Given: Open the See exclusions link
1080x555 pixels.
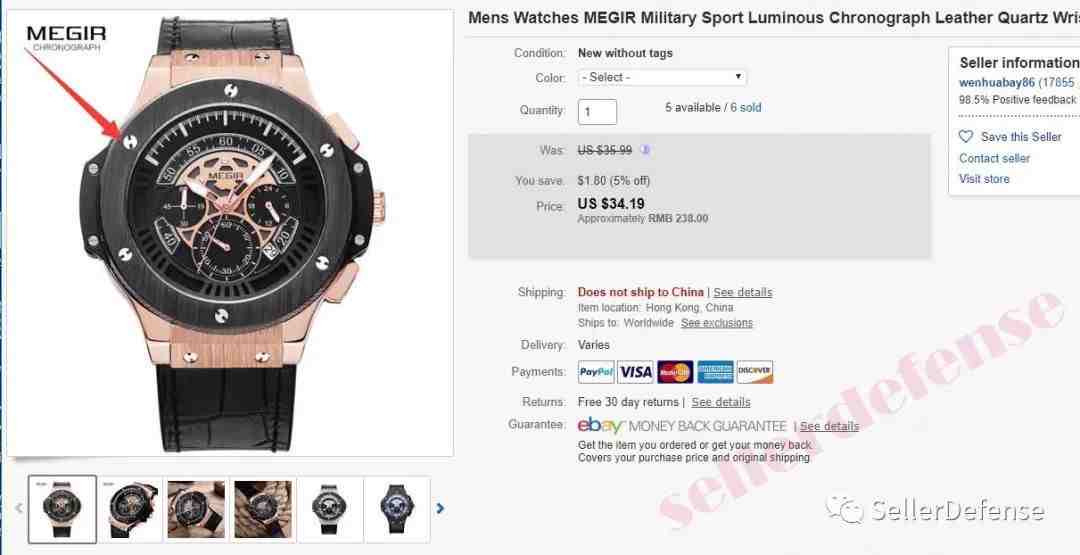Looking at the screenshot, I should pyautogui.click(x=717, y=322).
